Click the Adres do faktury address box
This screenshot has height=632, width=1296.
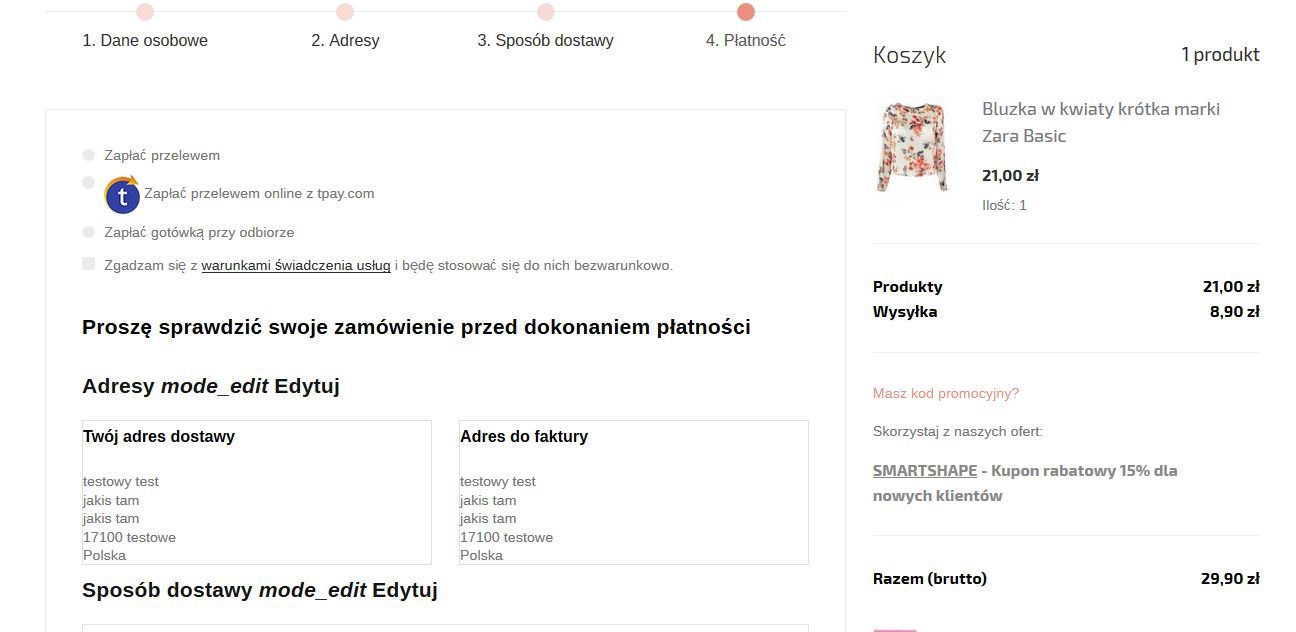point(633,492)
